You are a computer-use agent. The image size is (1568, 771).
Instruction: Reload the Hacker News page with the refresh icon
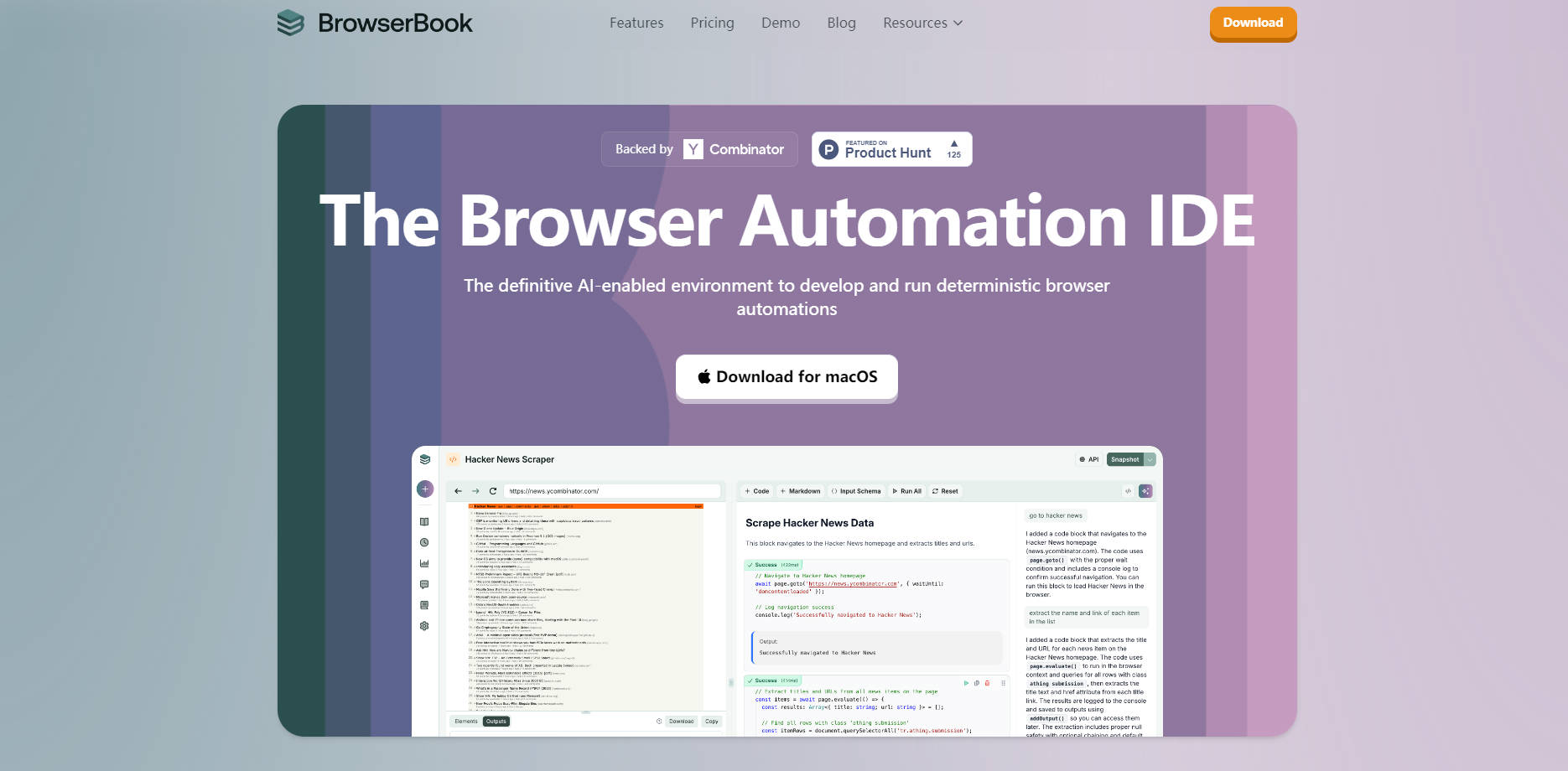point(492,490)
